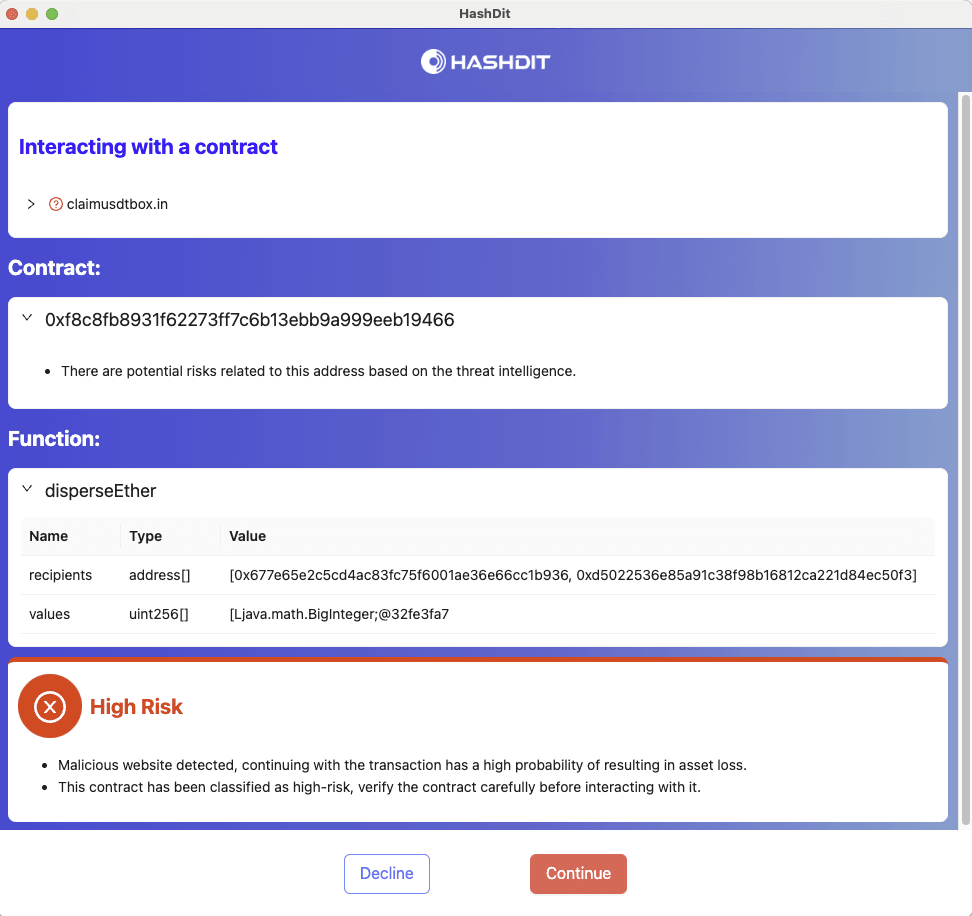This screenshot has width=972, height=916.
Task: Minimize the HashDit window
Action: click(x=32, y=14)
